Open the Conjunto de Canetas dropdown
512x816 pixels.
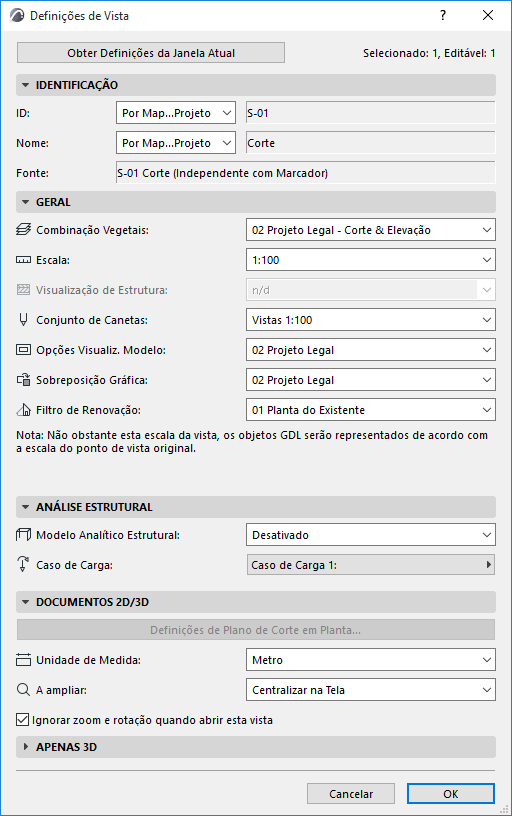pyautogui.click(x=370, y=320)
